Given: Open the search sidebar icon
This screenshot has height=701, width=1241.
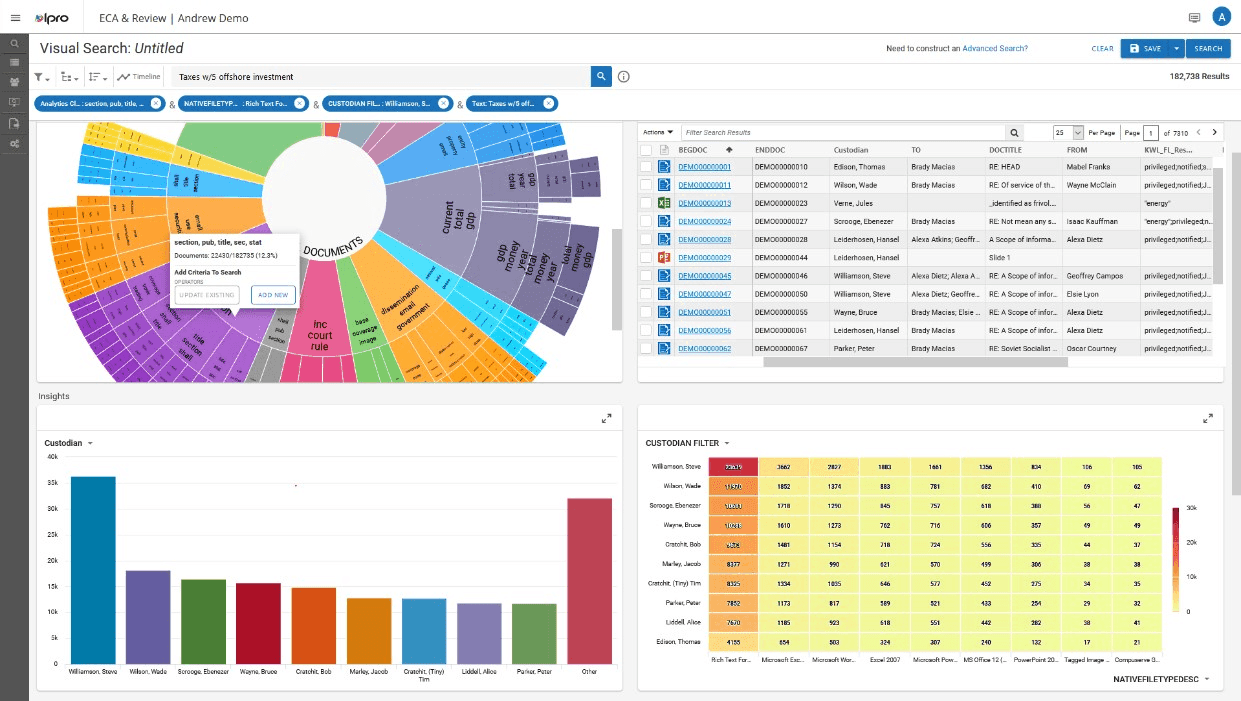Looking at the screenshot, I should 14,42.
